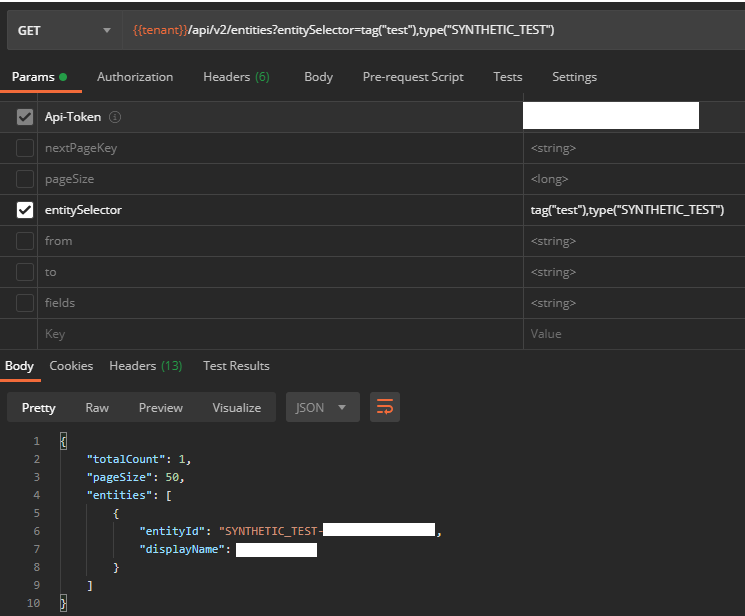
Task: Open the Headers (6) request tab
Action: click(x=236, y=77)
